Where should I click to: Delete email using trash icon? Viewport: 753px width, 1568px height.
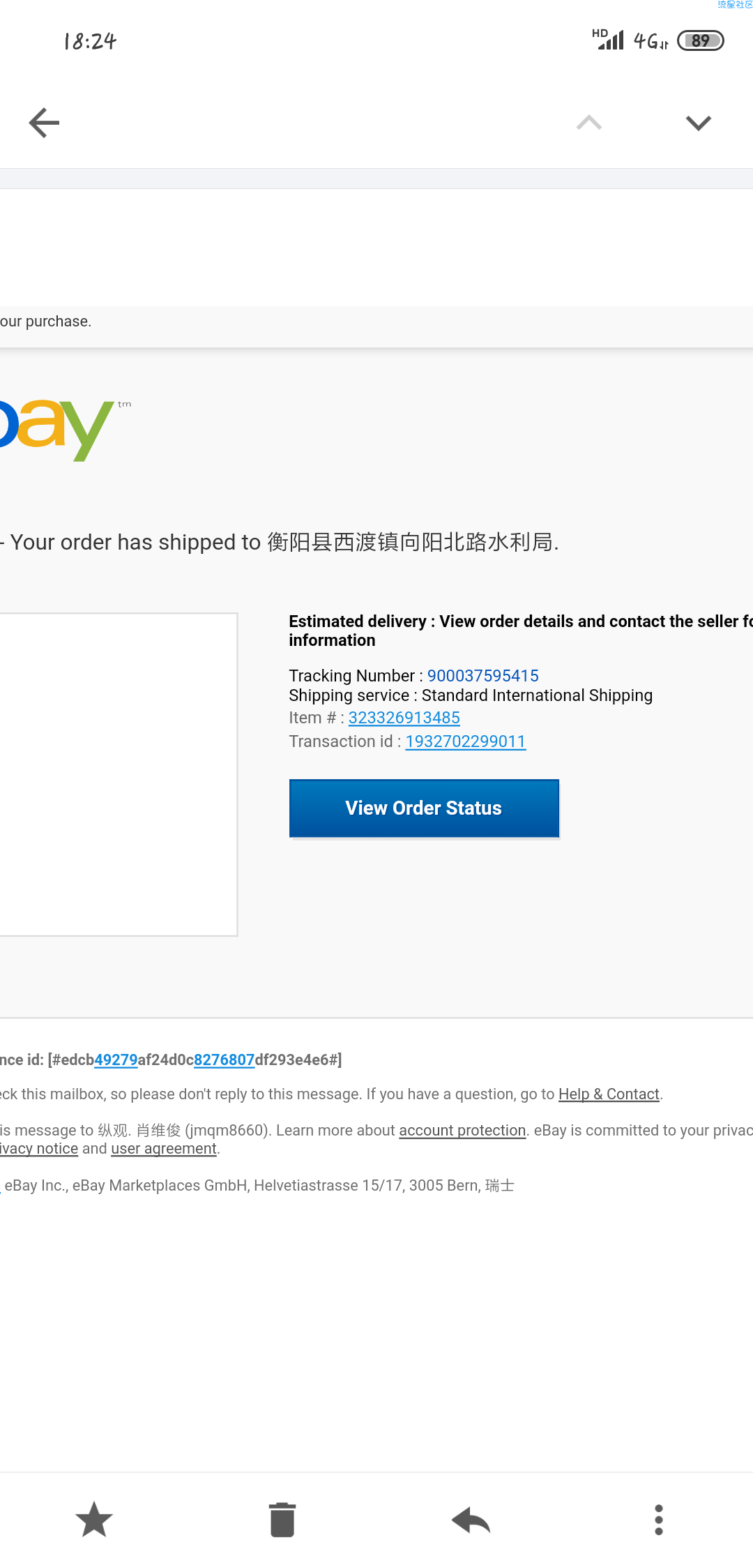[282, 1520]
